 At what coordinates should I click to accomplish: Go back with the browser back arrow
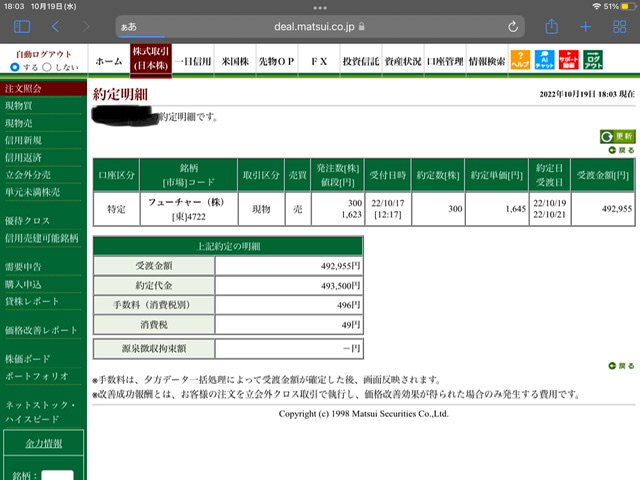click(x=56, y=27)
